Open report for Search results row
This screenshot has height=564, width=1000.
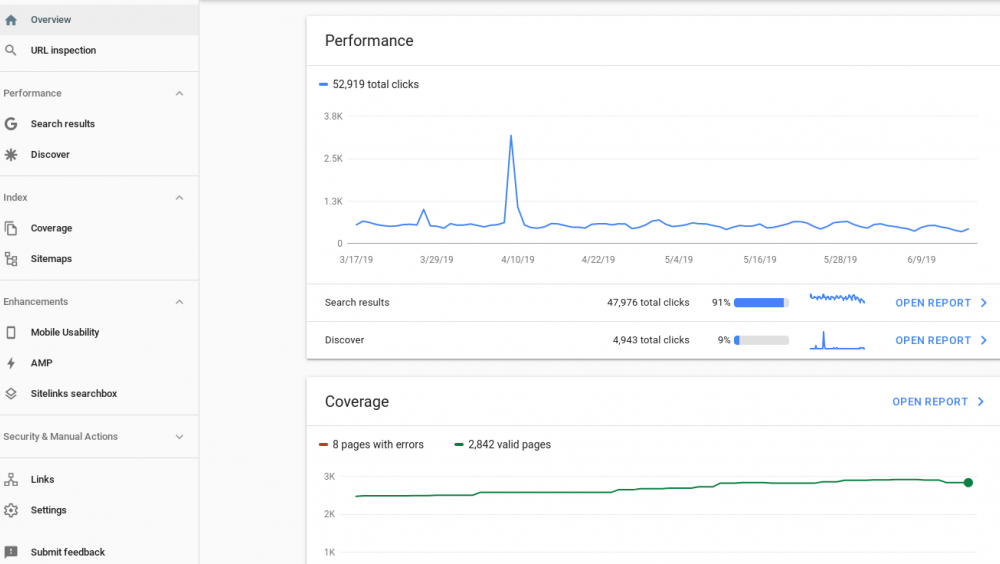point(940,303)
